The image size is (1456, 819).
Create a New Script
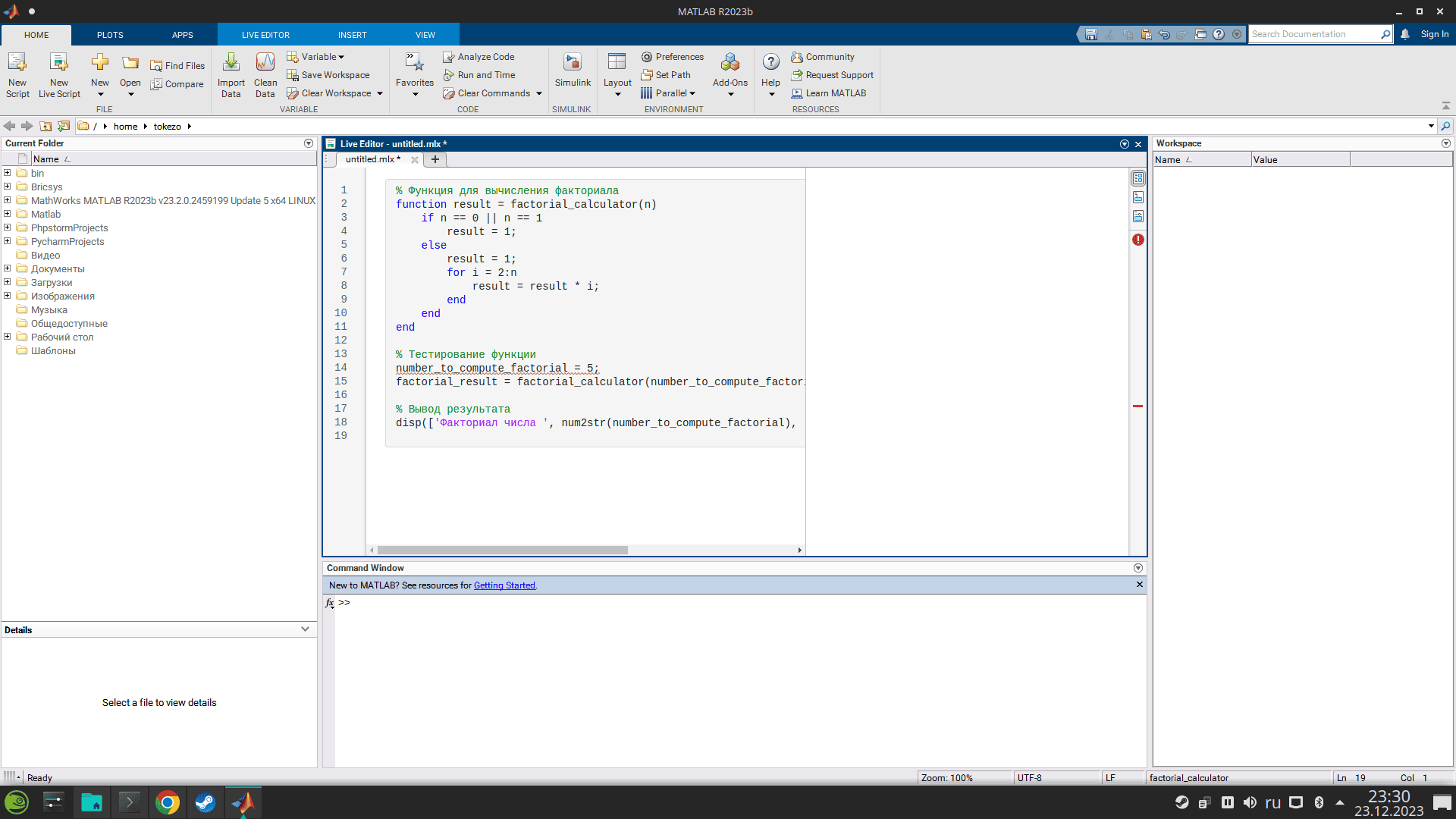click(x=17, y=75)
